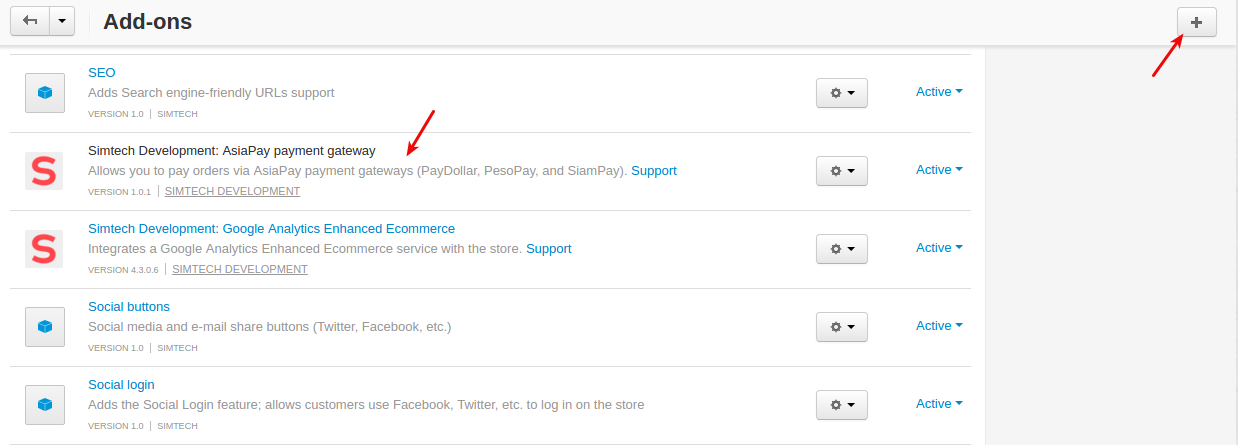Open gear menu for Social buttons
This screenshot has height=445, width=1238.
coord(842,326)
